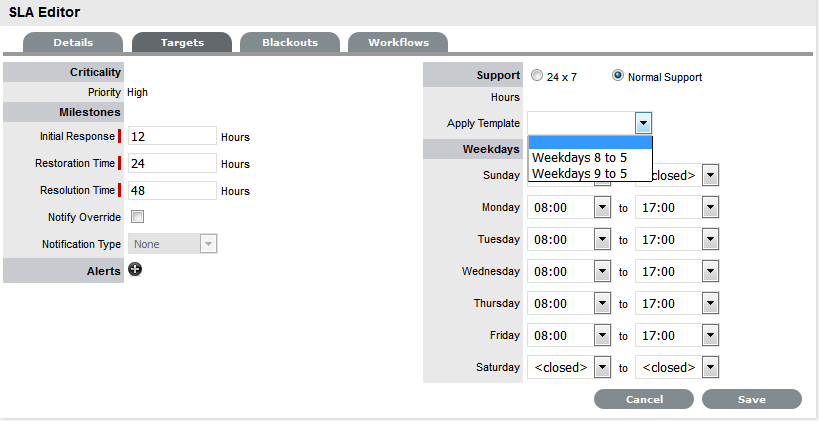Enable the Notify Override checkbox
Image resolution: width=819 pixels, height=421 pixels.
click(137, 217)
